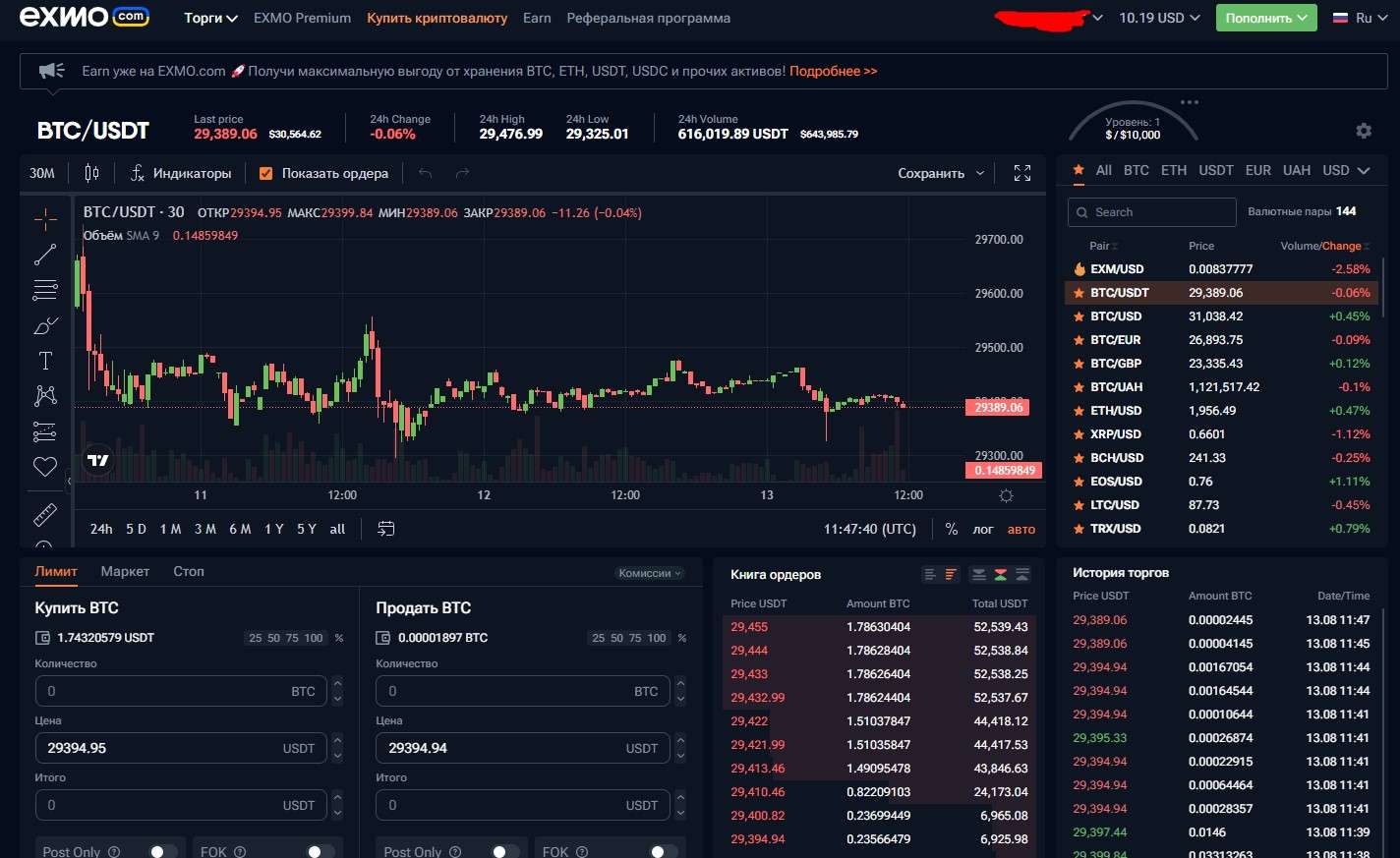1400x858 pixels.
Task: Open three-dots menu above level gauge
Action: (1190, 102)
